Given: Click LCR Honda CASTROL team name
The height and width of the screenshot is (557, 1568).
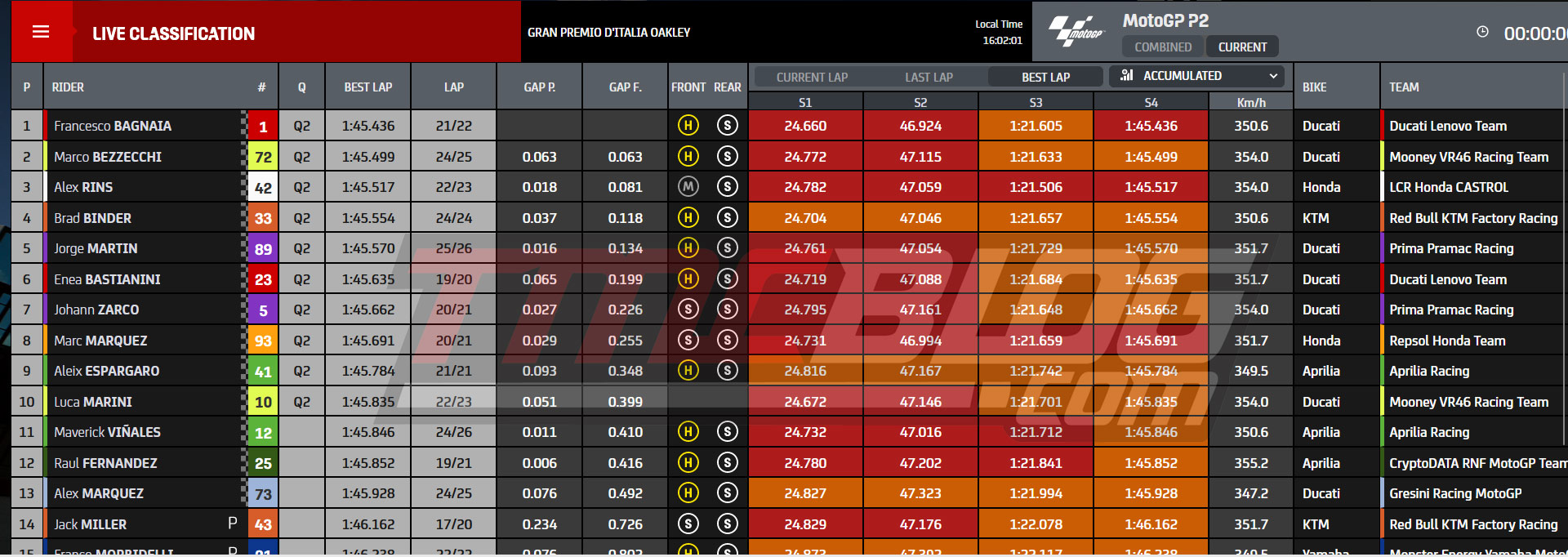Looking at the screenshot, I should coord(1449,187).
